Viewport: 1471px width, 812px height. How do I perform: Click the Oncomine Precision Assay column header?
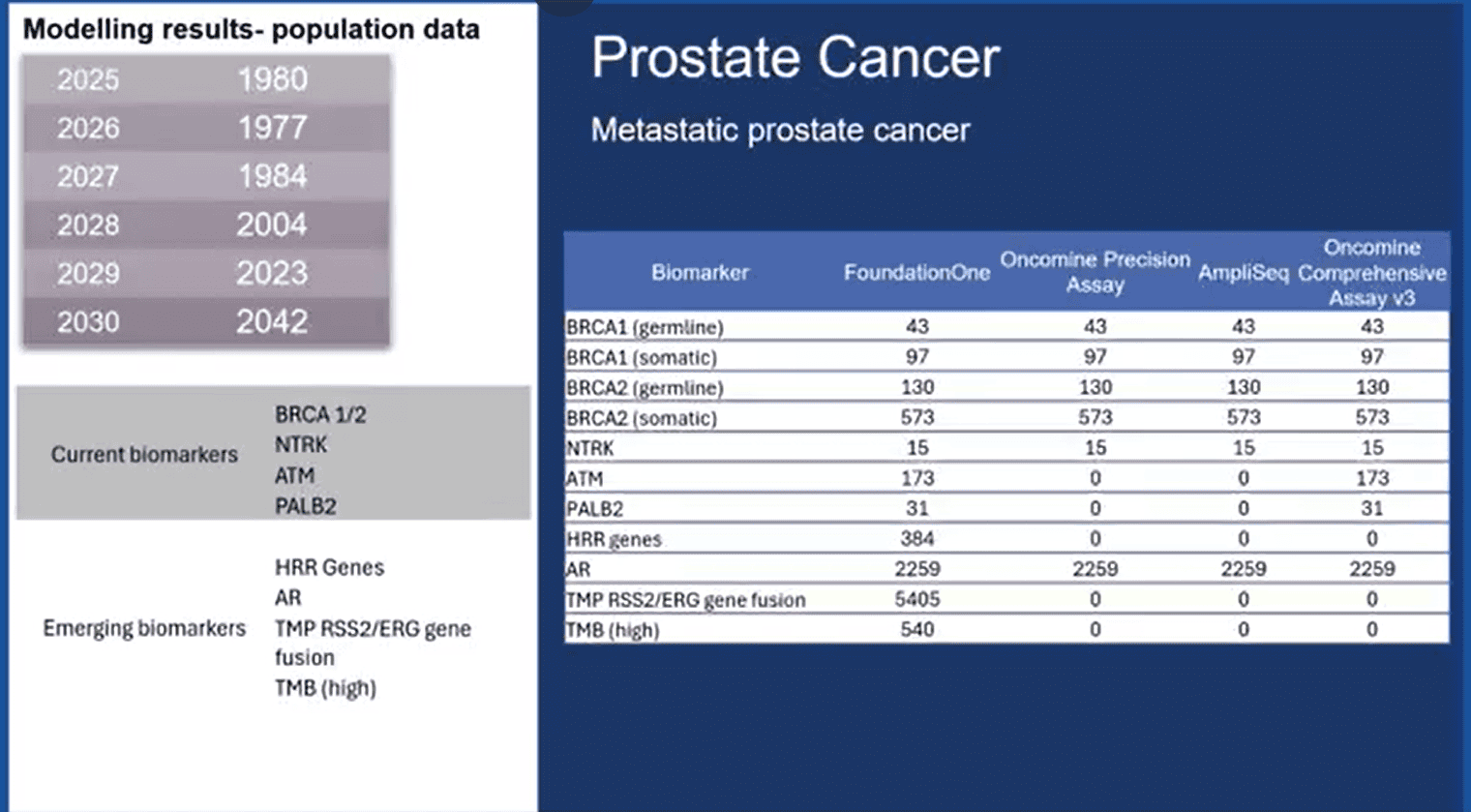pyautogui.click(x=1095, y=272)
